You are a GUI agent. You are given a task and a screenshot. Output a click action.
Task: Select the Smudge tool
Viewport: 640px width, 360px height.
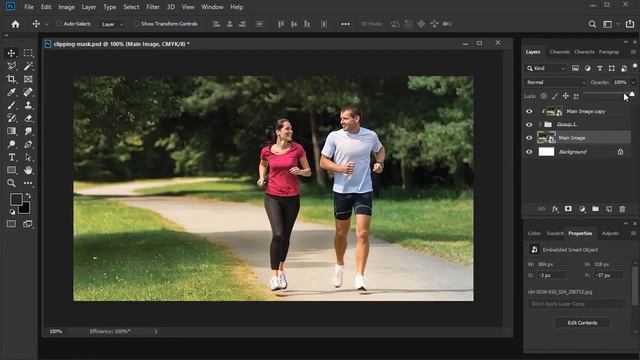pyautogui.click(x=28, y=131)
